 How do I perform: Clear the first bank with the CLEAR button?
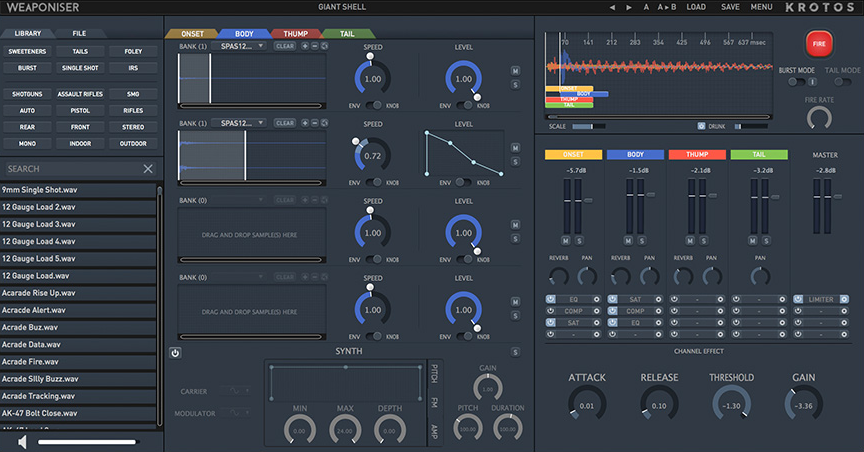click(285, 46)
